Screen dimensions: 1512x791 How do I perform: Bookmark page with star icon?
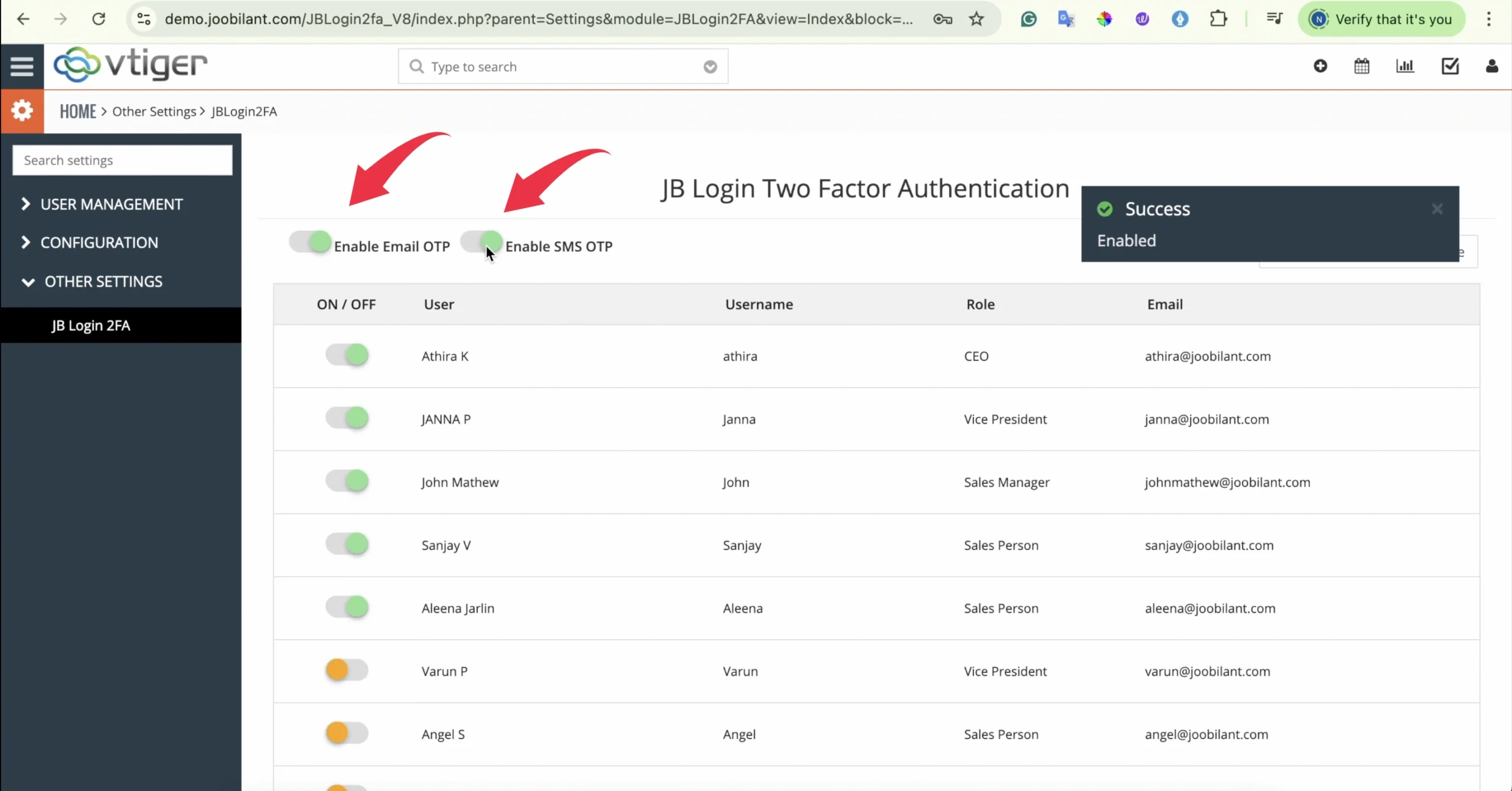976,19
